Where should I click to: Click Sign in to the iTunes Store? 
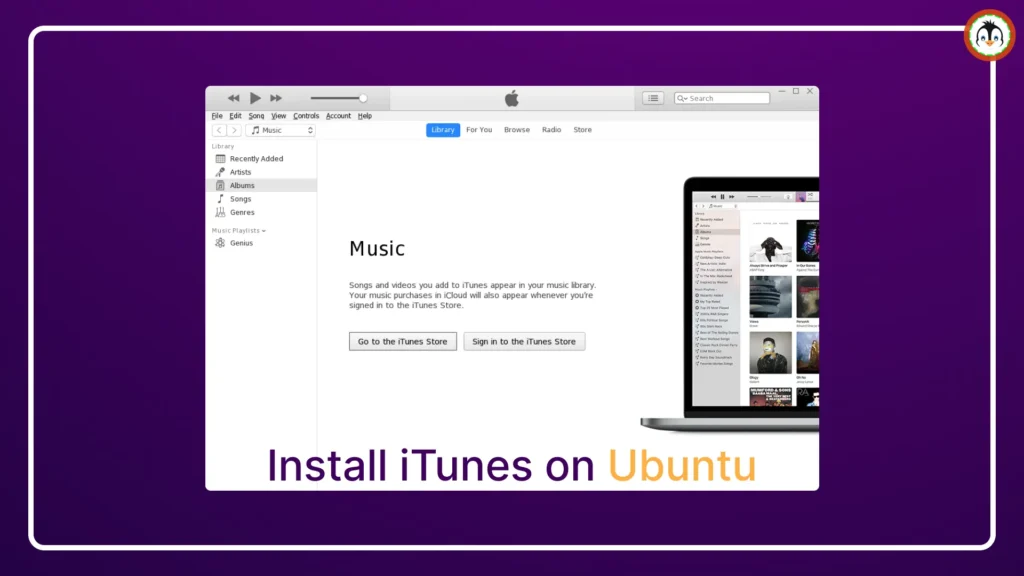(524, 341)
